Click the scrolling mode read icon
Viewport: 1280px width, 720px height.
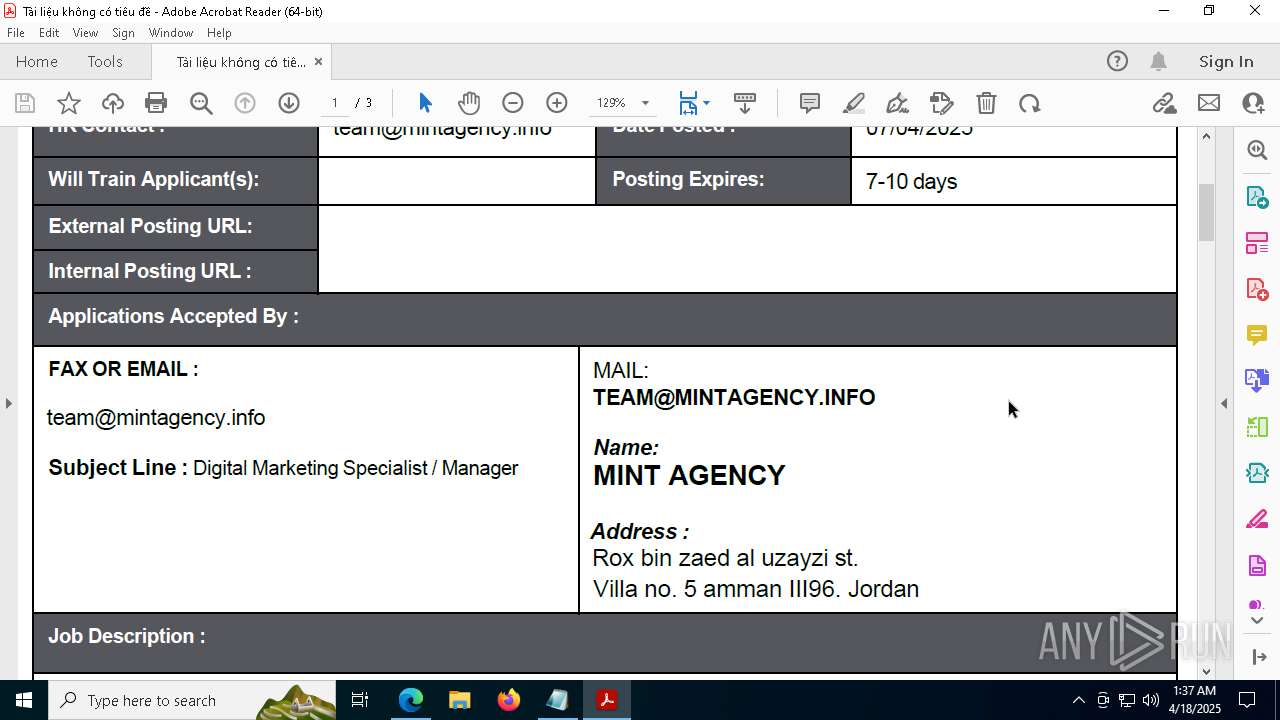click(x=745, y=103)
